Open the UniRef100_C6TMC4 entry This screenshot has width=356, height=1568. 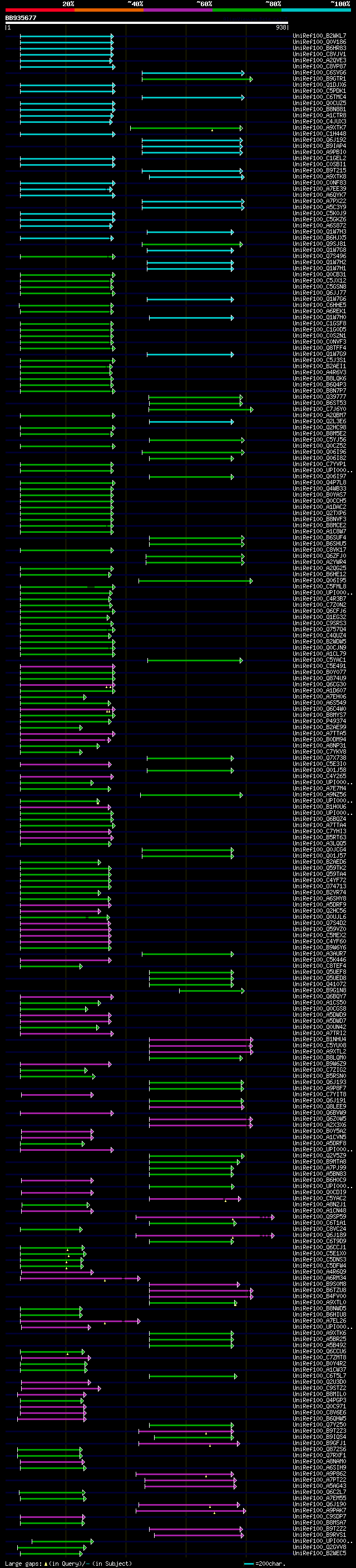pyautogui.click(x=319, y=97)
